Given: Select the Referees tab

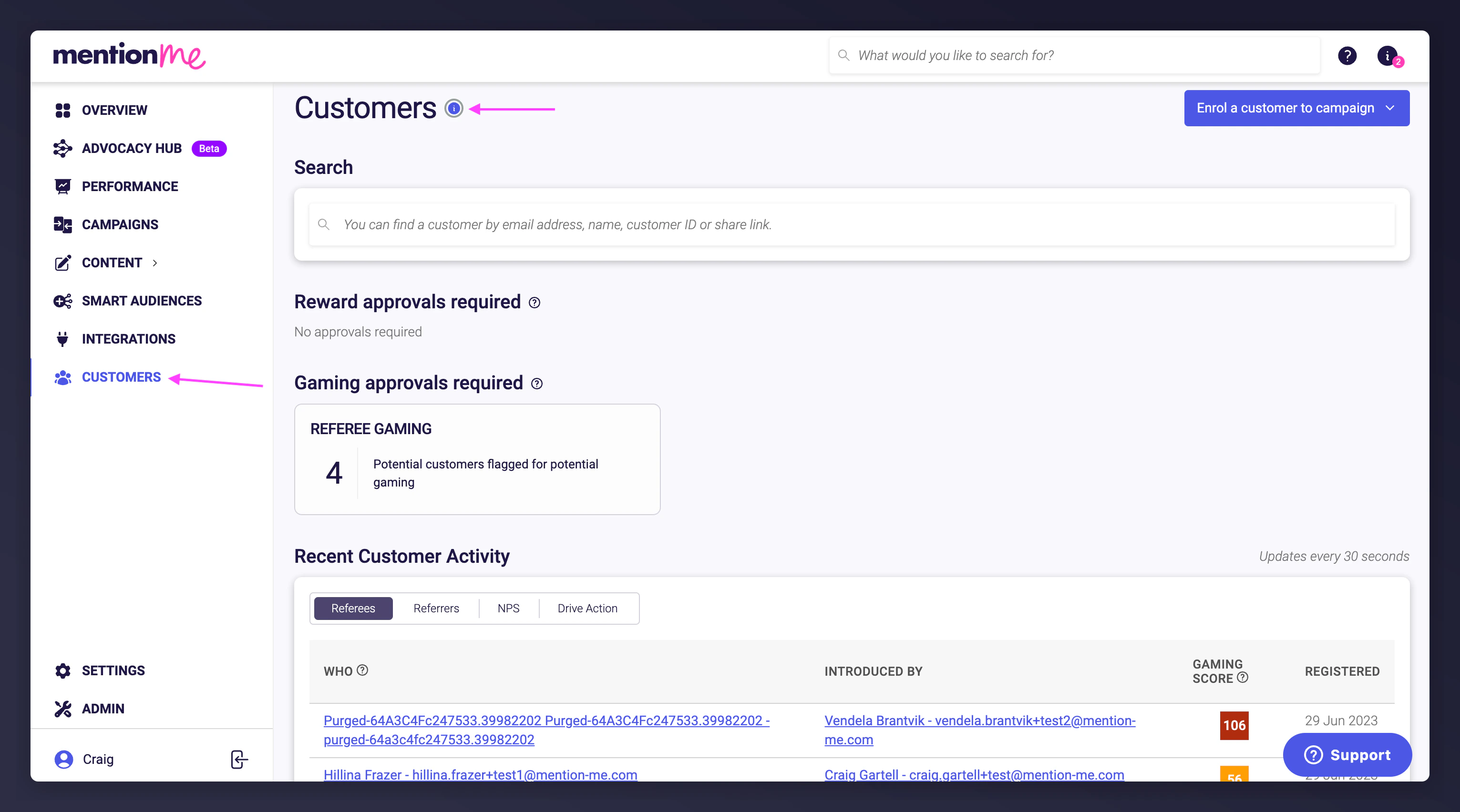Looking at the screenshot, I should pos(353,608).
